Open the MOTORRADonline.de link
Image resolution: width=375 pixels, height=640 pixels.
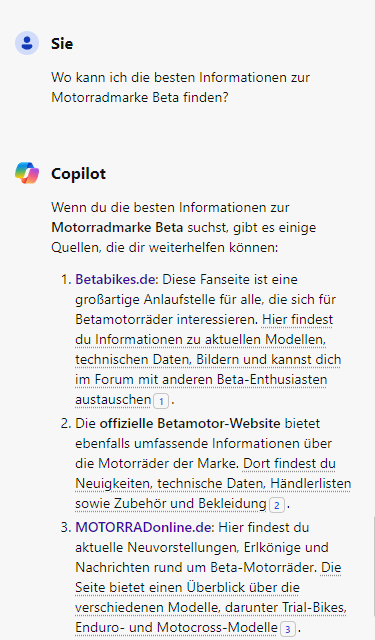pyautogui.click(x=143, y=527)
